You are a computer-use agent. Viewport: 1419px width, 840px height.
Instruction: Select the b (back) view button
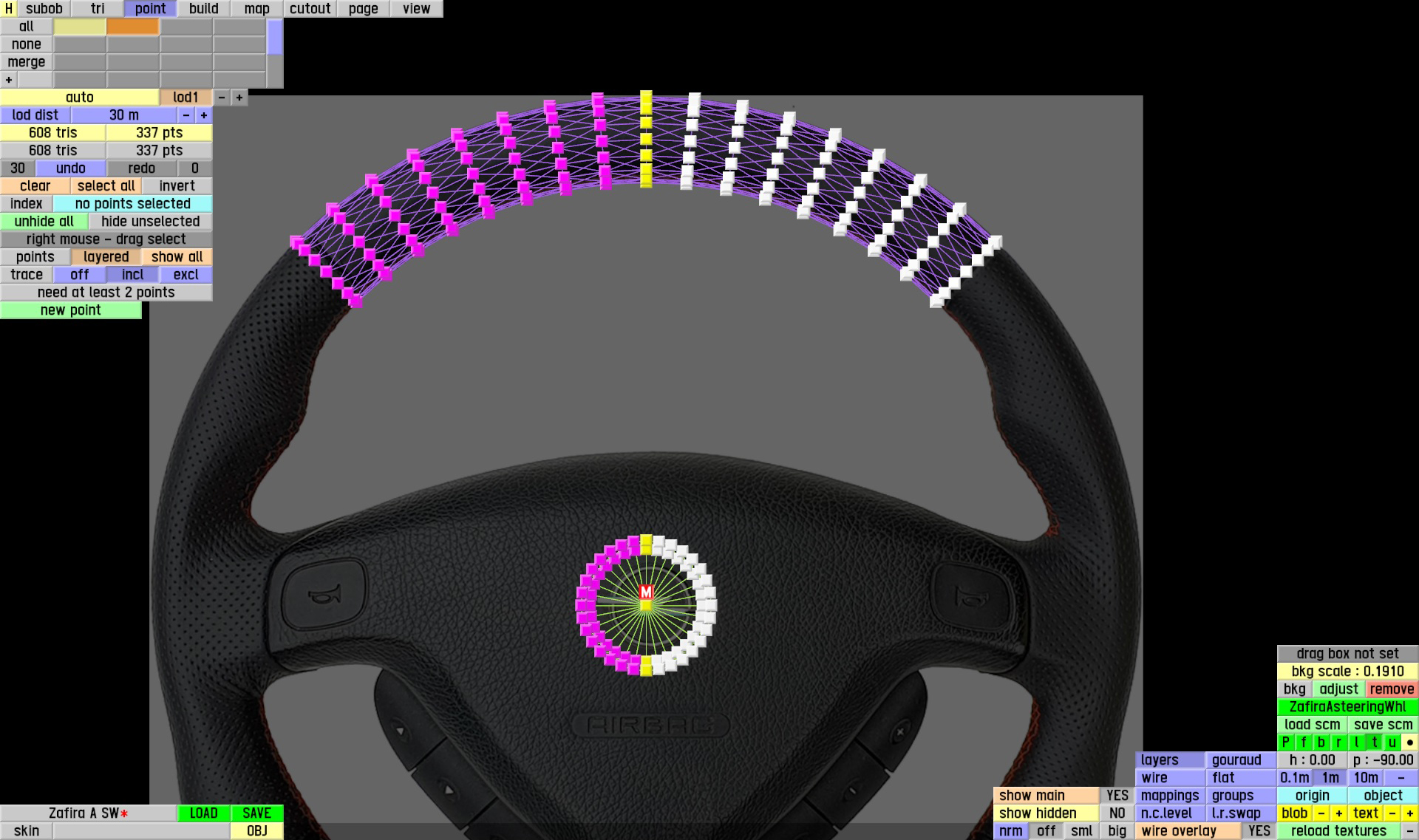1321,742
